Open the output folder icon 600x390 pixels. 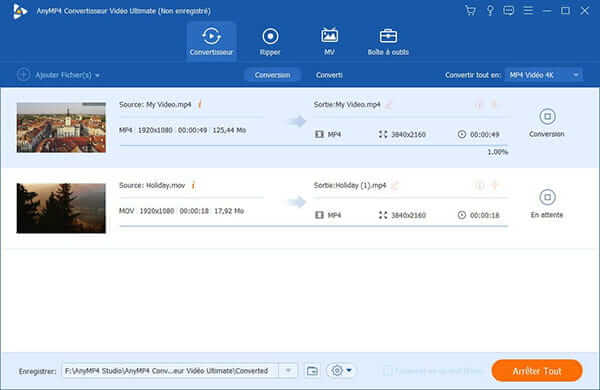312,370
